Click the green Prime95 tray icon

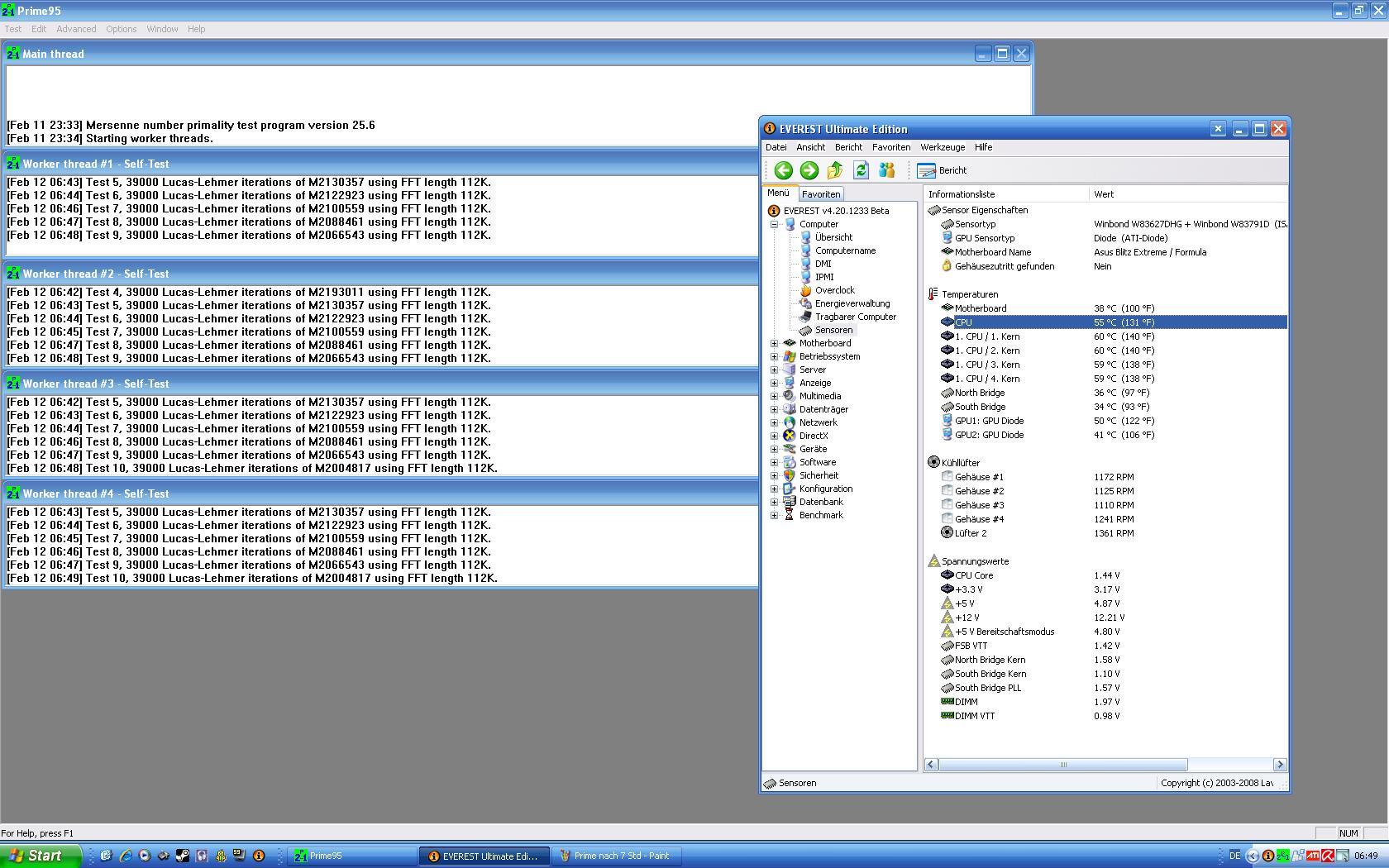coord(1282,856)
